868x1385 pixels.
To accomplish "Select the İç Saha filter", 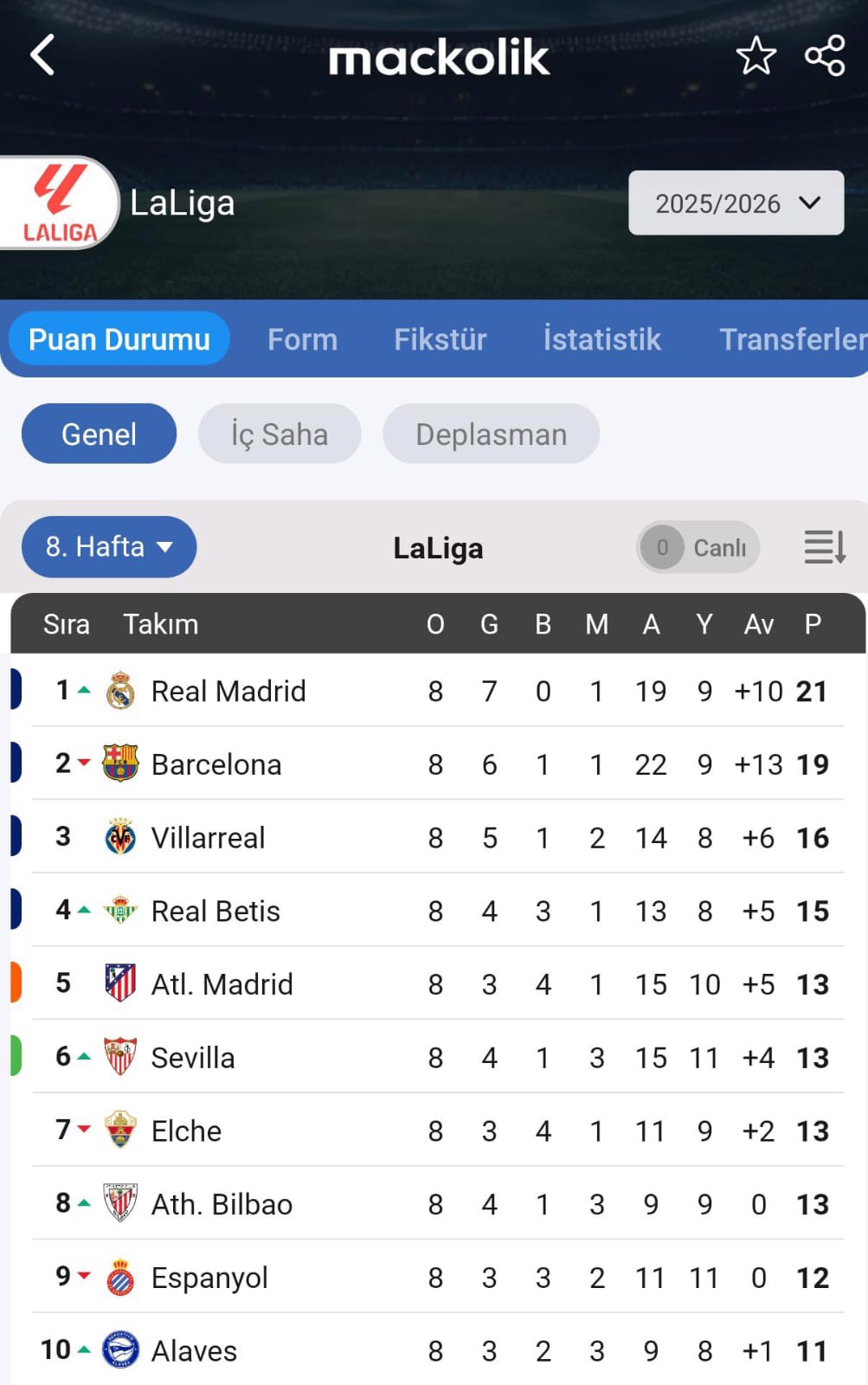I will (x=279, y=434).
